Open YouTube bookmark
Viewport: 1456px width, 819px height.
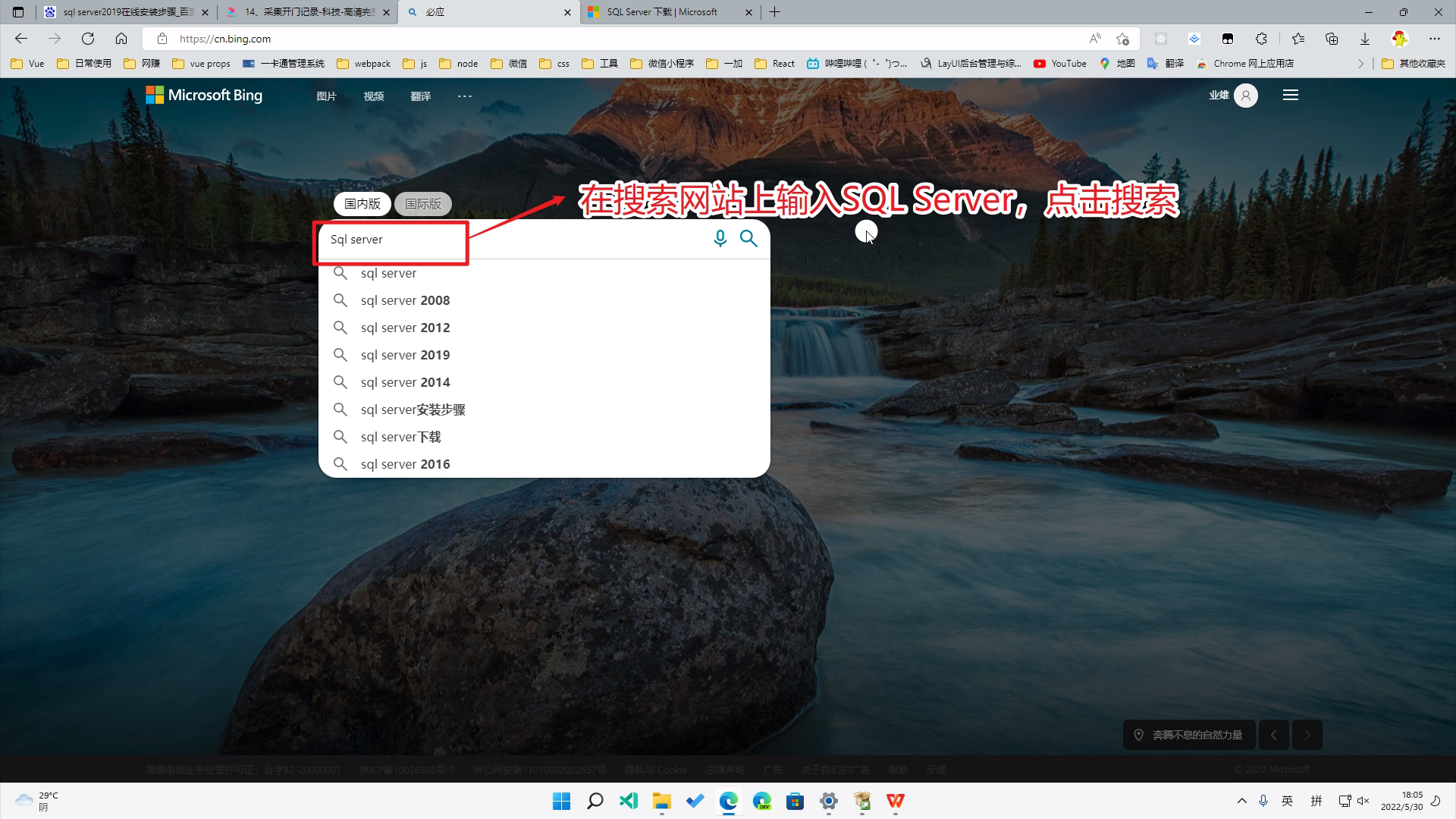pos(1060,64)
